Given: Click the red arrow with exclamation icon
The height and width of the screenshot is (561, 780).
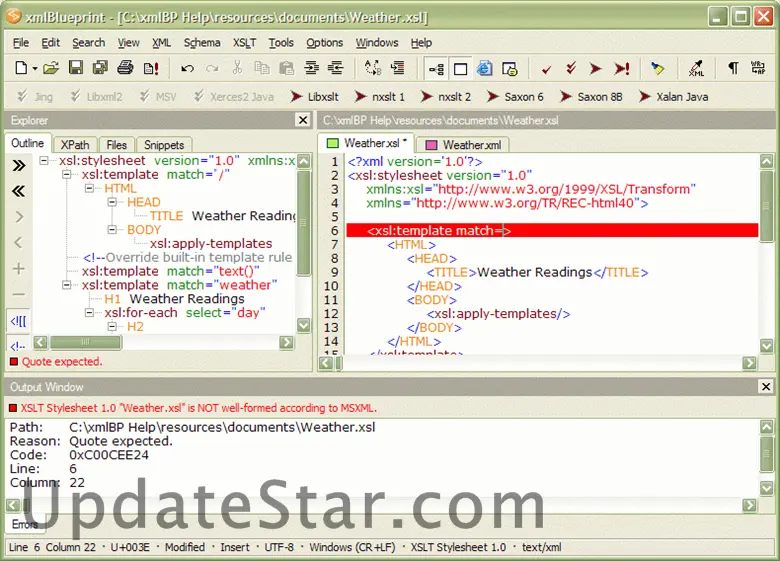Looking at the screenshot, I should pyautogui.click(x=622, y=69).
